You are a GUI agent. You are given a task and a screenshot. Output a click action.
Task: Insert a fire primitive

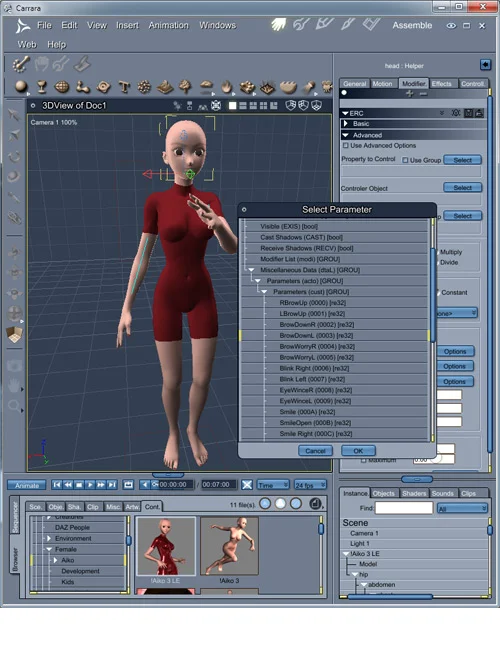pos(226,87)
